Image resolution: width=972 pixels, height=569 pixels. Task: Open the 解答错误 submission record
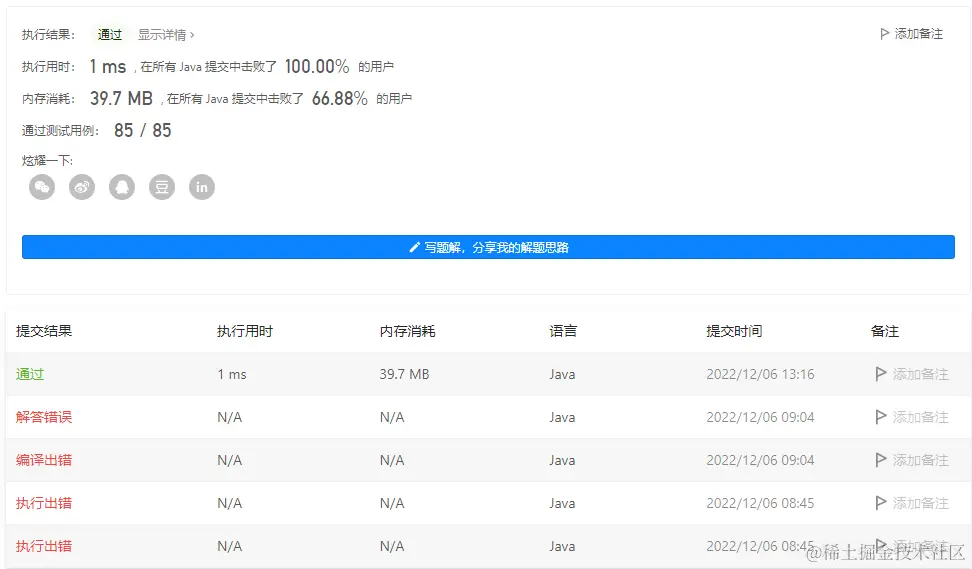(x=44, y=417)
